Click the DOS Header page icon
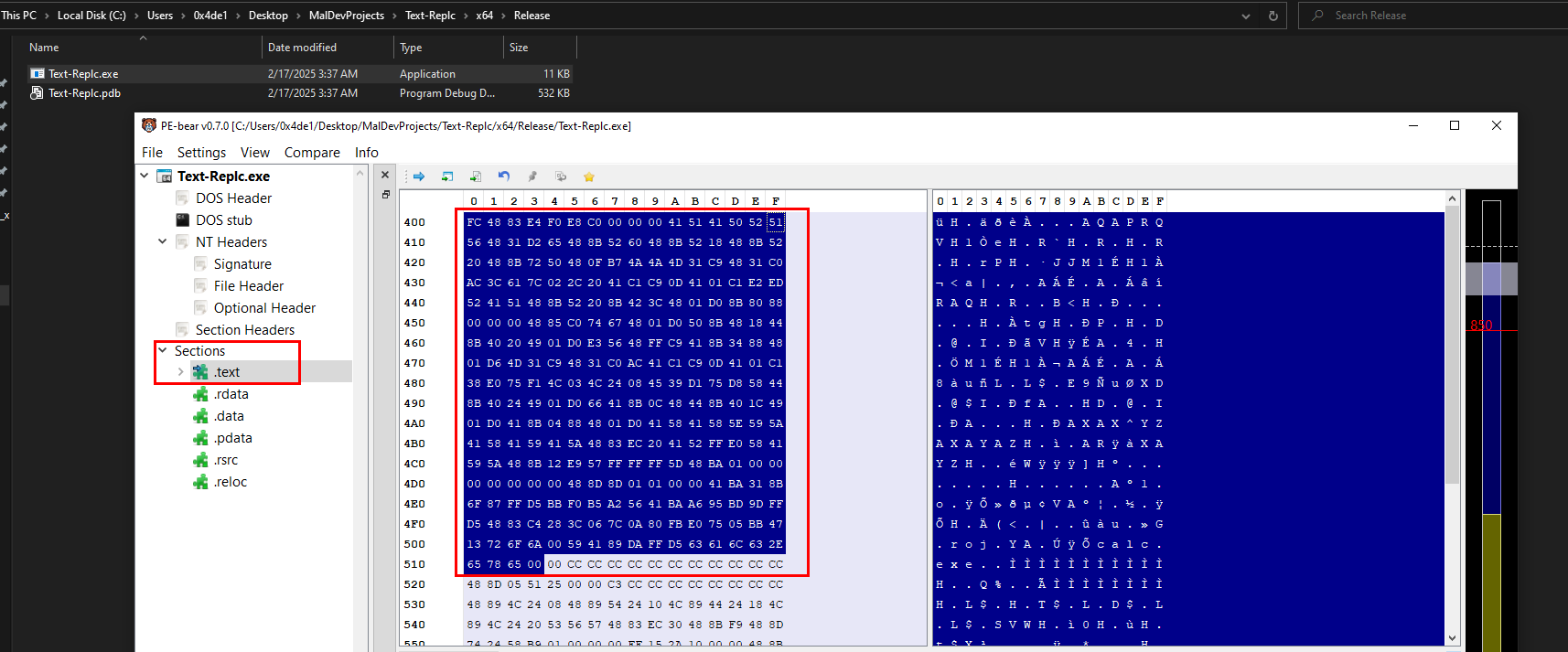The image size is (1568, 652). tap(183, 198)
